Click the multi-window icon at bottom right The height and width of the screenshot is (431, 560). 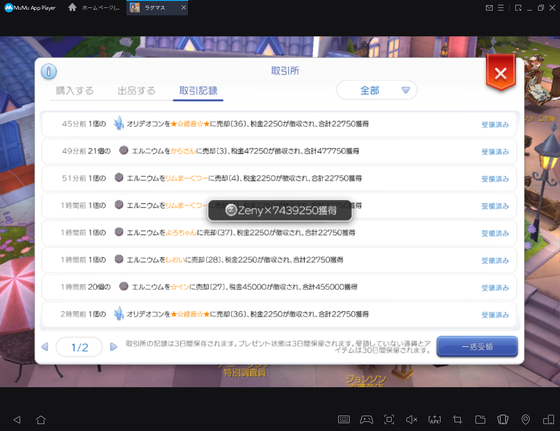[x=548, y=420]
